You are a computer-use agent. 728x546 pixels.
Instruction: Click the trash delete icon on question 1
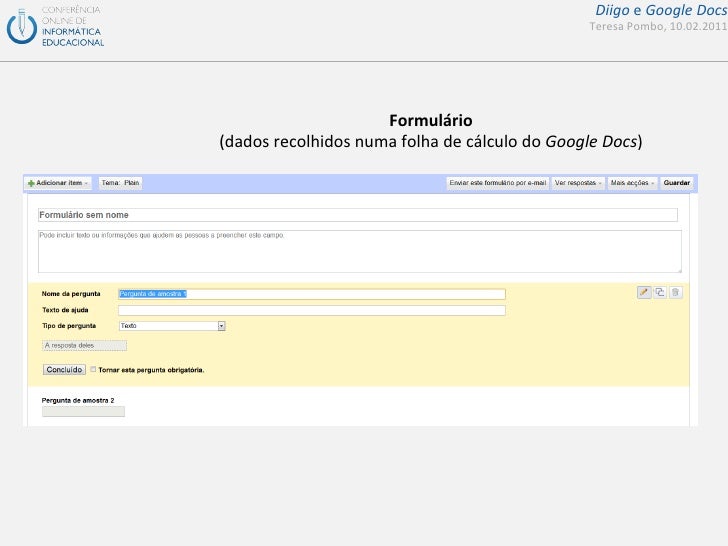[676, 292]
